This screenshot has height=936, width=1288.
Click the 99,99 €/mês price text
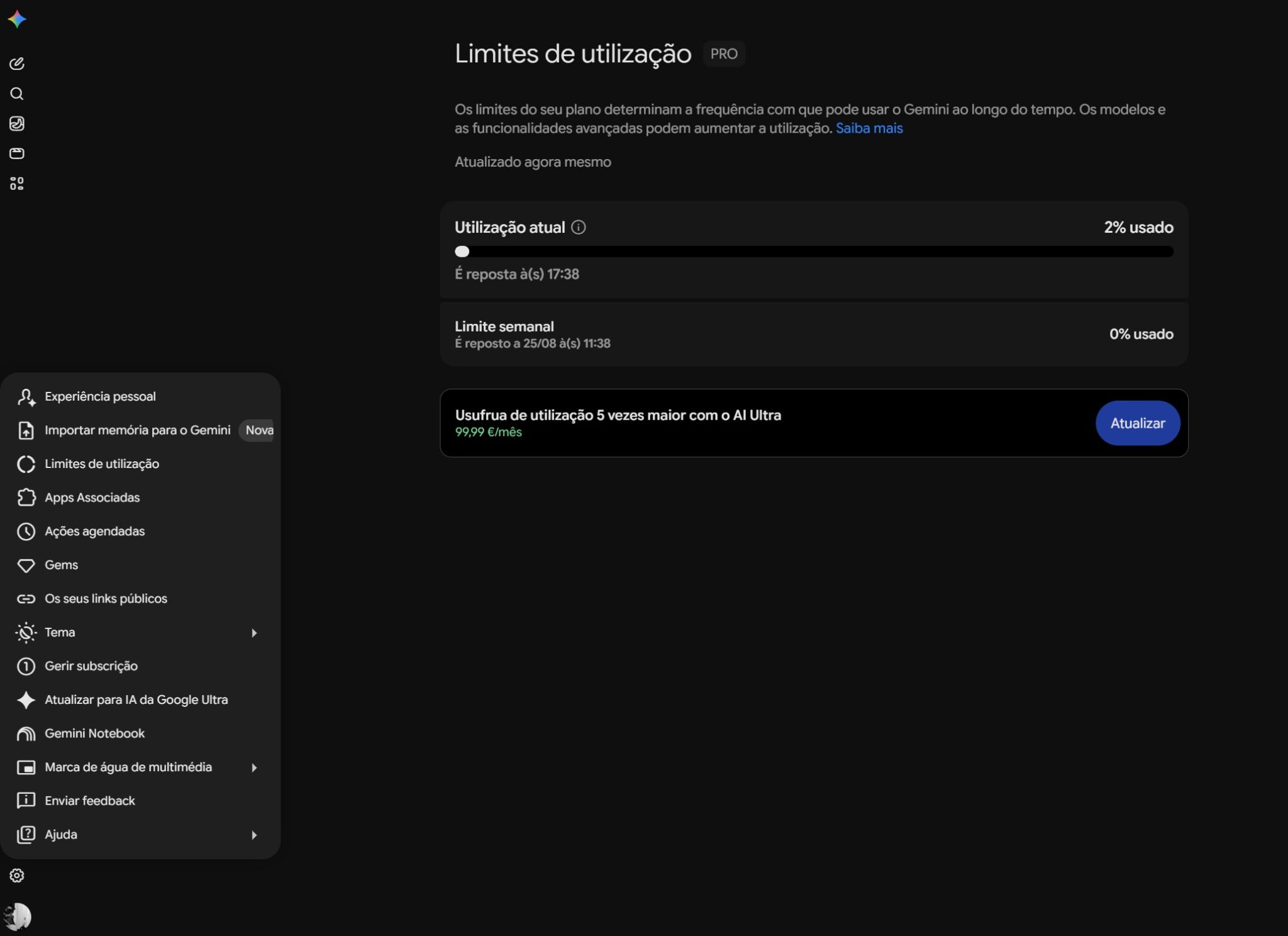tap(489, 432)
